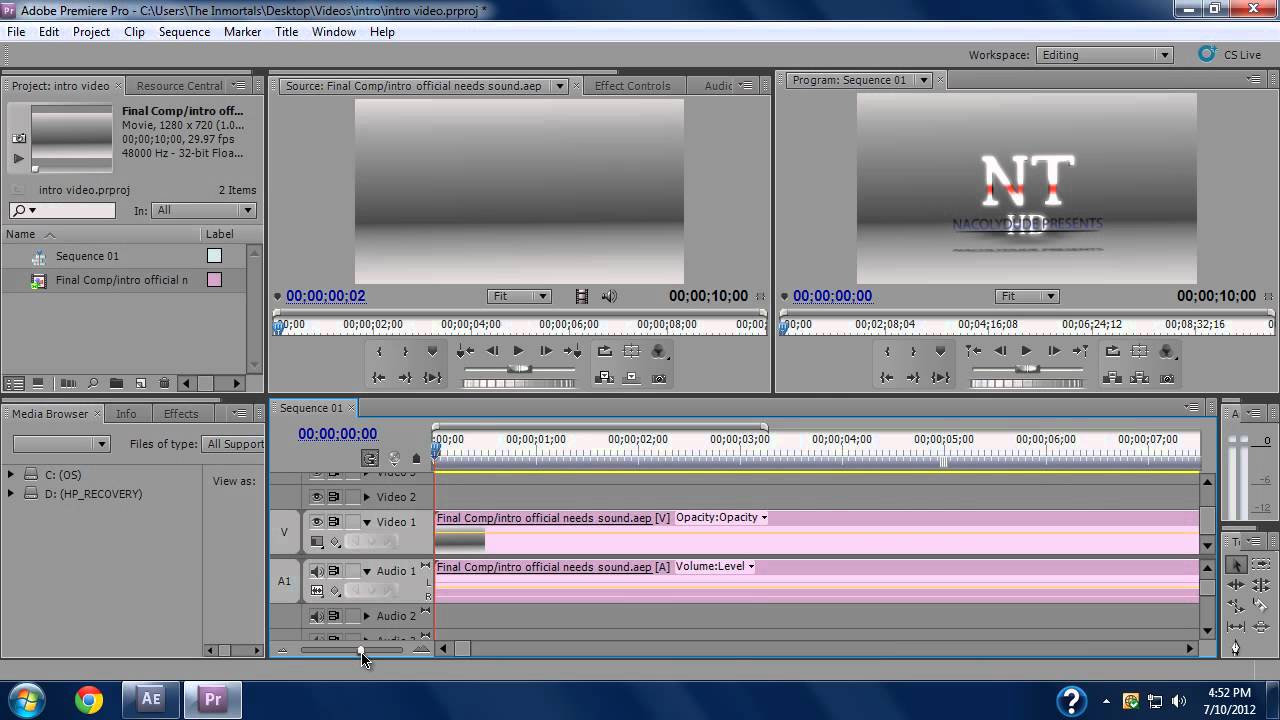Click Find magnifier in Project panel
Screen dimensions: 1280x720
pos(92,383)
